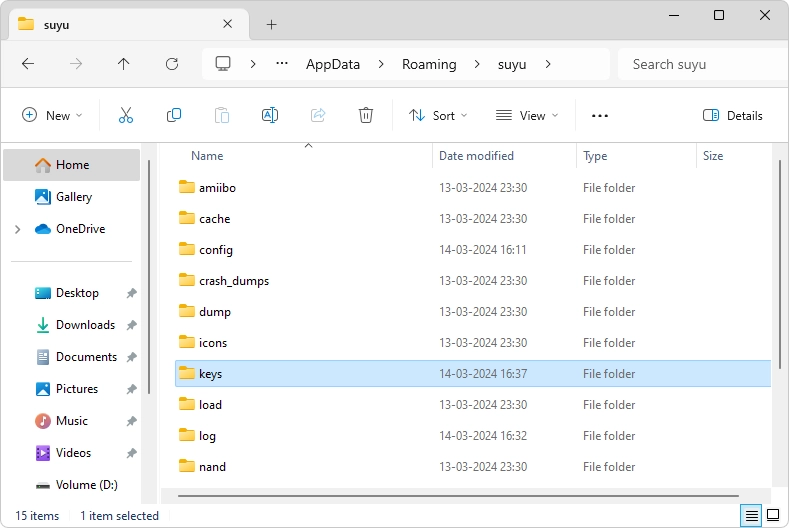
Task: Expand the OneDrive tree node
Action: 17,229
